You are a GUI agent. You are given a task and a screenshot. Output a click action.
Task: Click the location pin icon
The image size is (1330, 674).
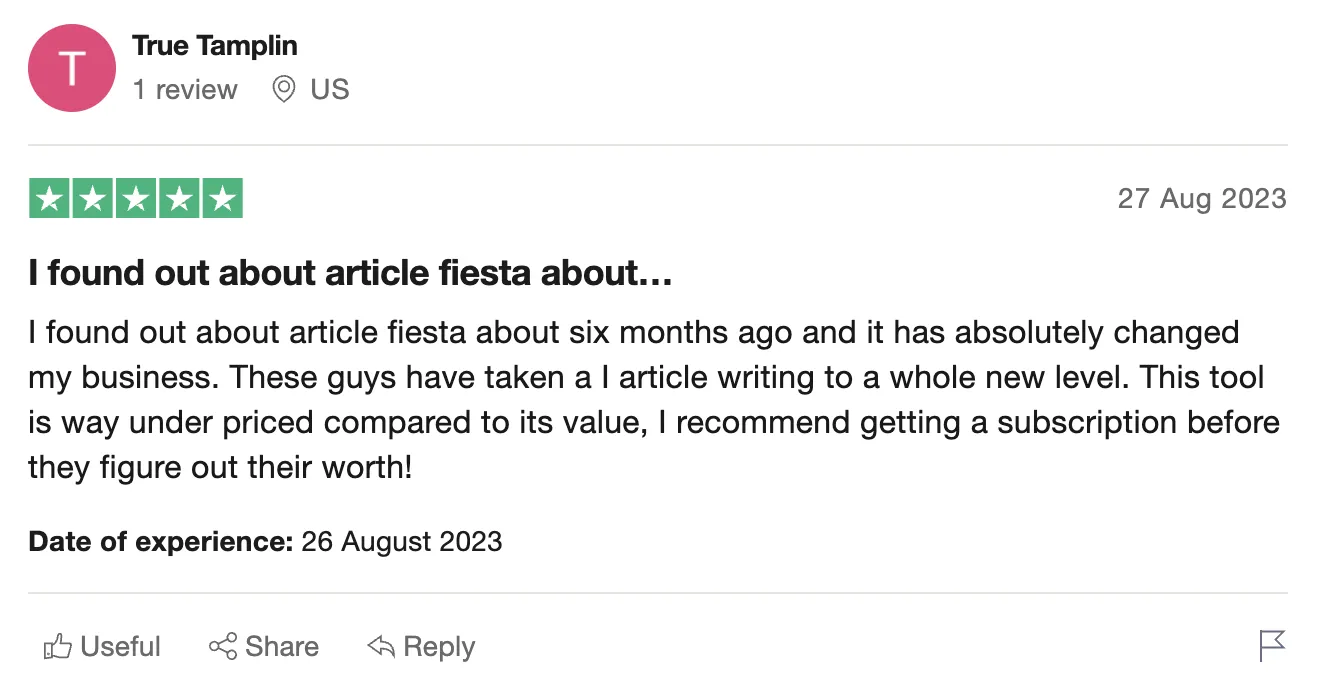click(x=284, y=90)
